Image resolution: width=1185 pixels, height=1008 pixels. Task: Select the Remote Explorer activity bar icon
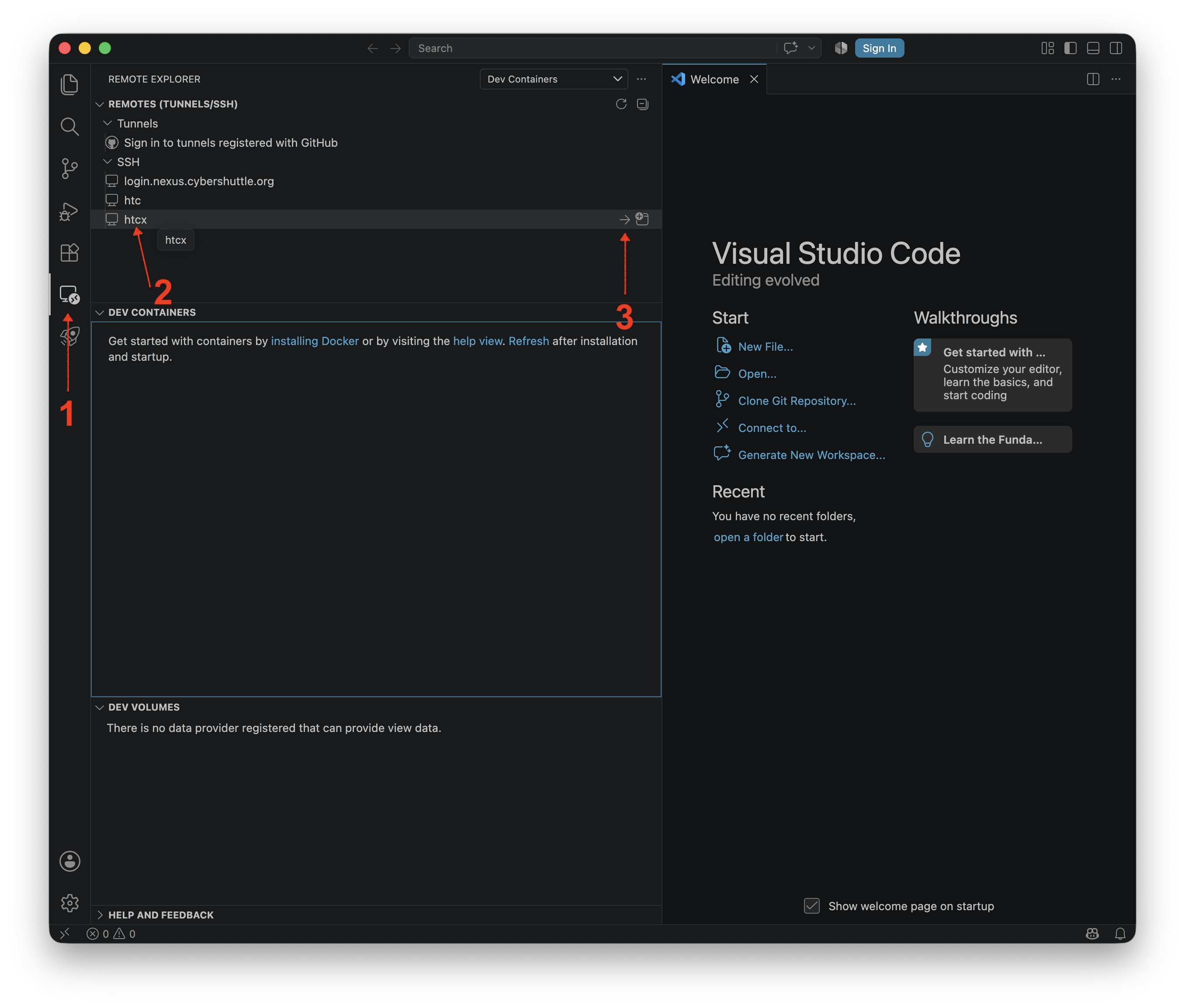69,294
